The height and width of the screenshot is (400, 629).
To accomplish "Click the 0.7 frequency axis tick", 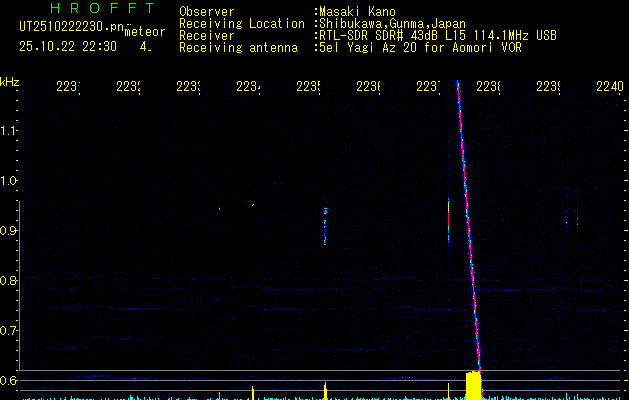I will [x=9, y=331].
